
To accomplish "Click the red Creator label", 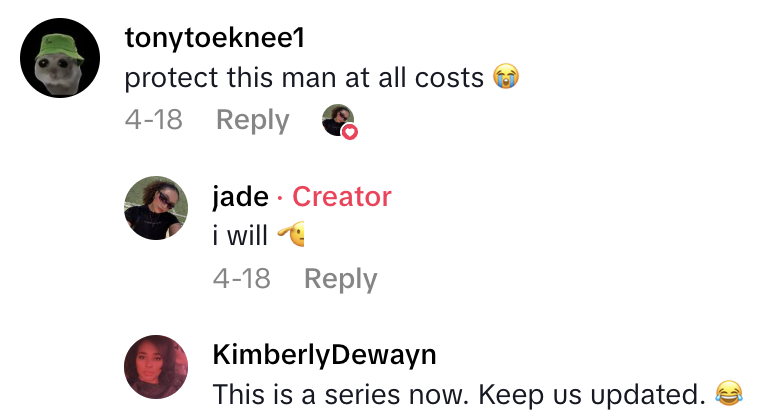I will pyautogui.click(x=341, y=196).
